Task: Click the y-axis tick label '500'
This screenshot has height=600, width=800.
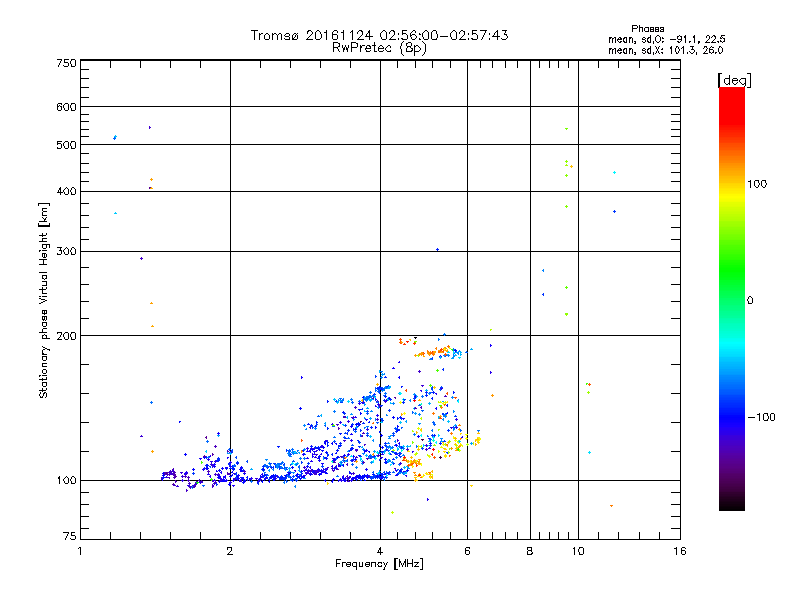Action: (x=66, y=145)
